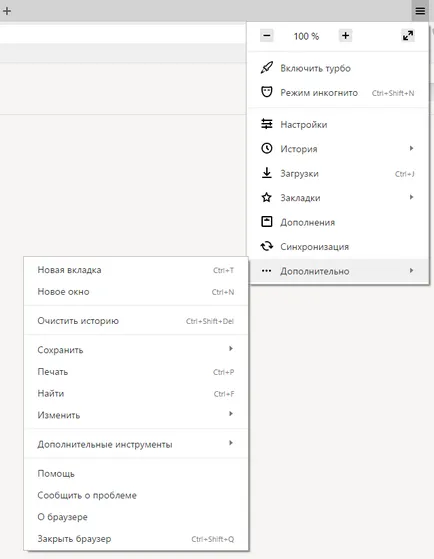Click the incognito mask icon
Image resolution: width=434 pixels, height=559 pixels.
pos(267,92)
